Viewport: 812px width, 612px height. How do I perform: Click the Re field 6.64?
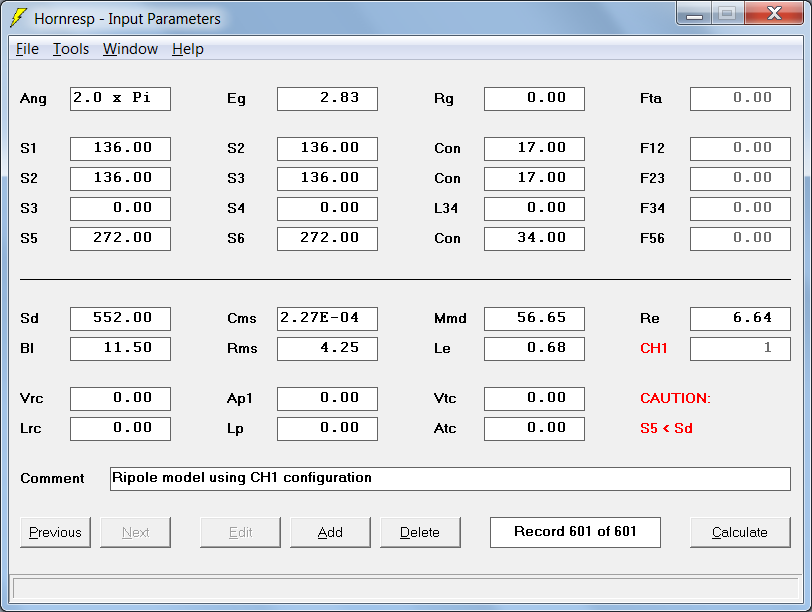[741, 319]
